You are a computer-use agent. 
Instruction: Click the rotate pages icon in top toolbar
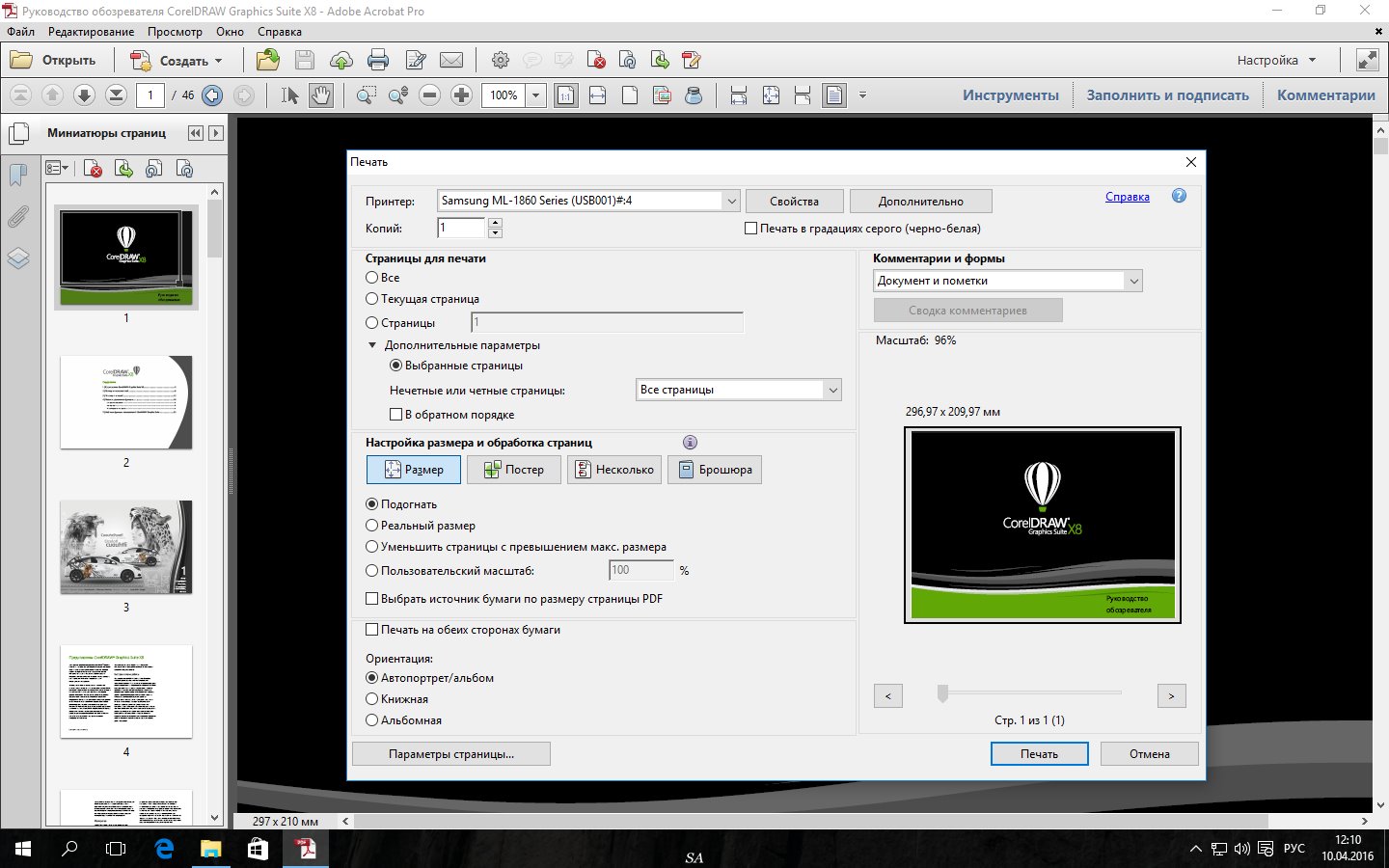coord(627,60)
